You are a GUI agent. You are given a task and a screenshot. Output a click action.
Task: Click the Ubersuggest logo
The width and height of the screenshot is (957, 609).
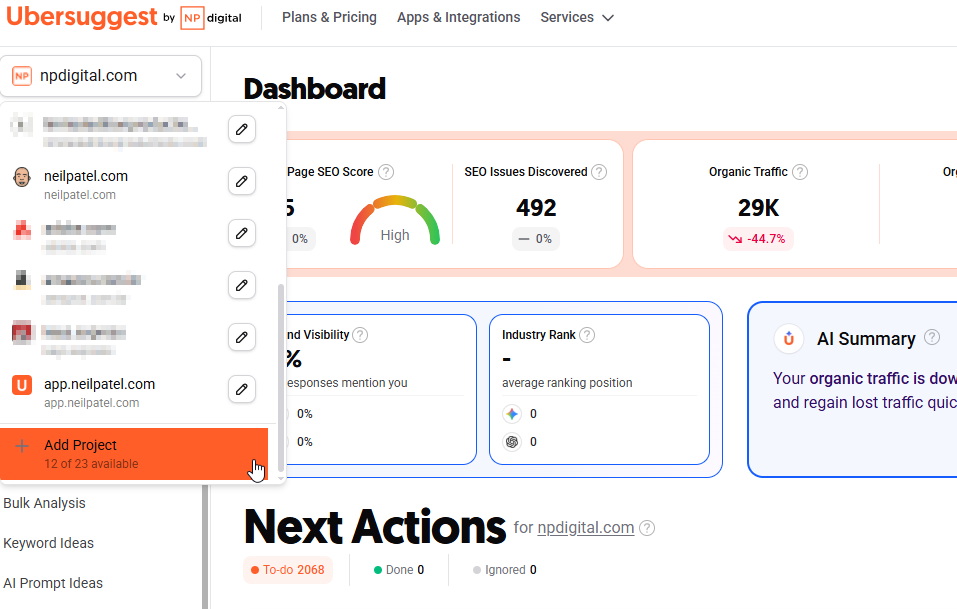point(82,17)
